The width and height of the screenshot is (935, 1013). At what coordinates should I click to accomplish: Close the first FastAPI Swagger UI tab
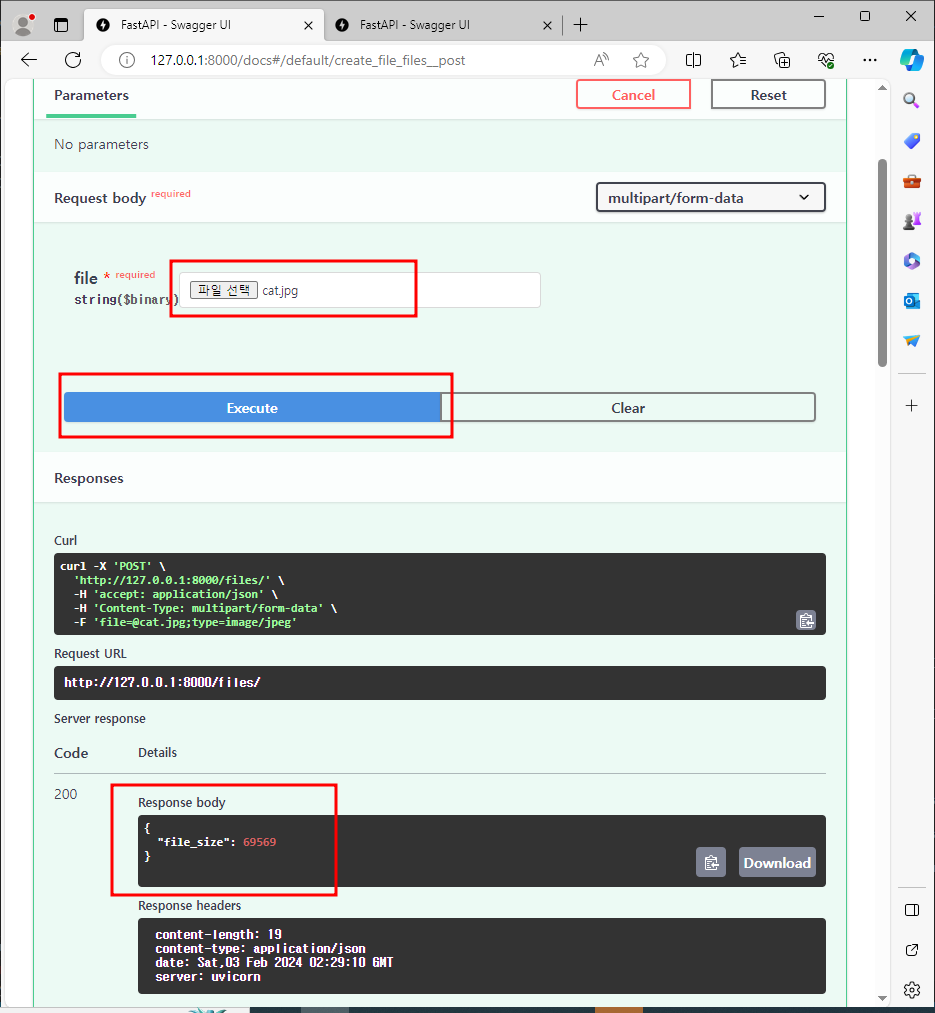tap(308, 25)
